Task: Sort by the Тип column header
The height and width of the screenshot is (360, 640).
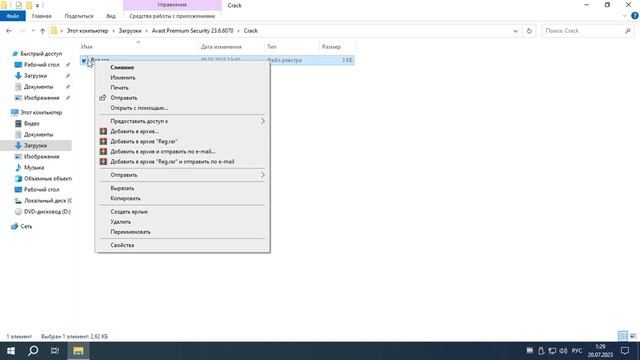Action: tap(272, 47)
